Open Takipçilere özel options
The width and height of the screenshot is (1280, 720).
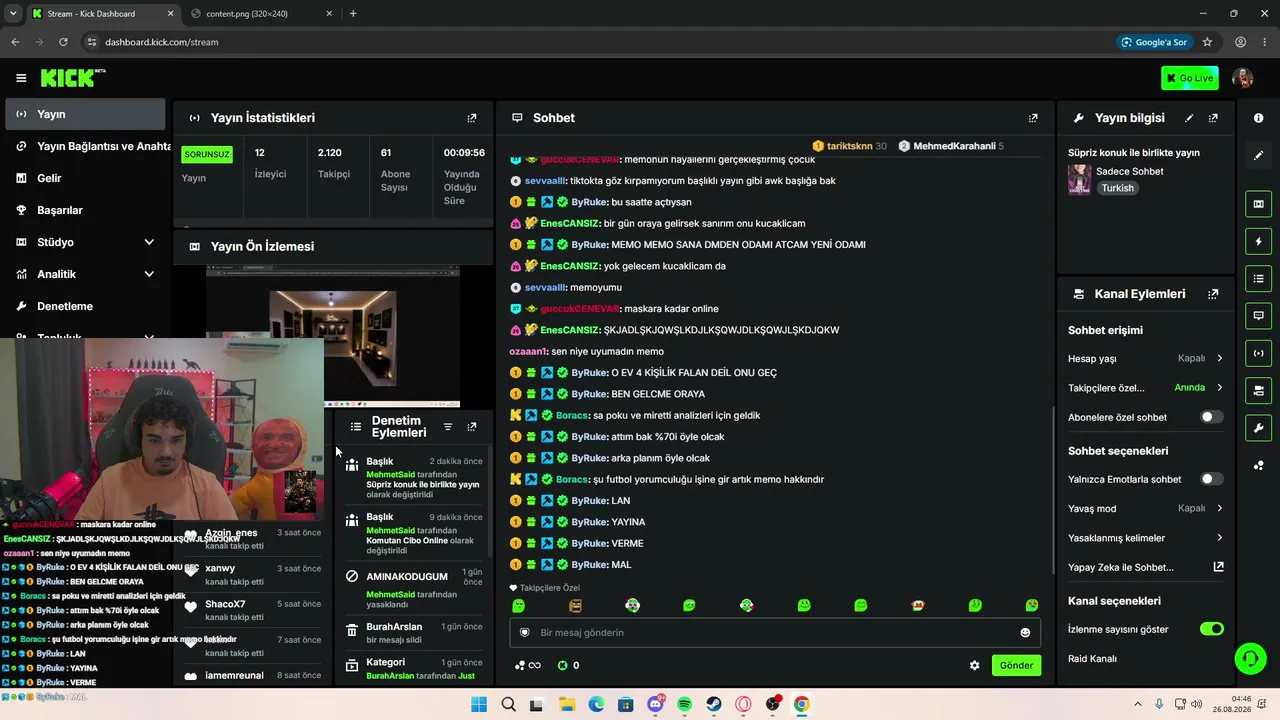pyautogui.click(x=1145, y=387)
